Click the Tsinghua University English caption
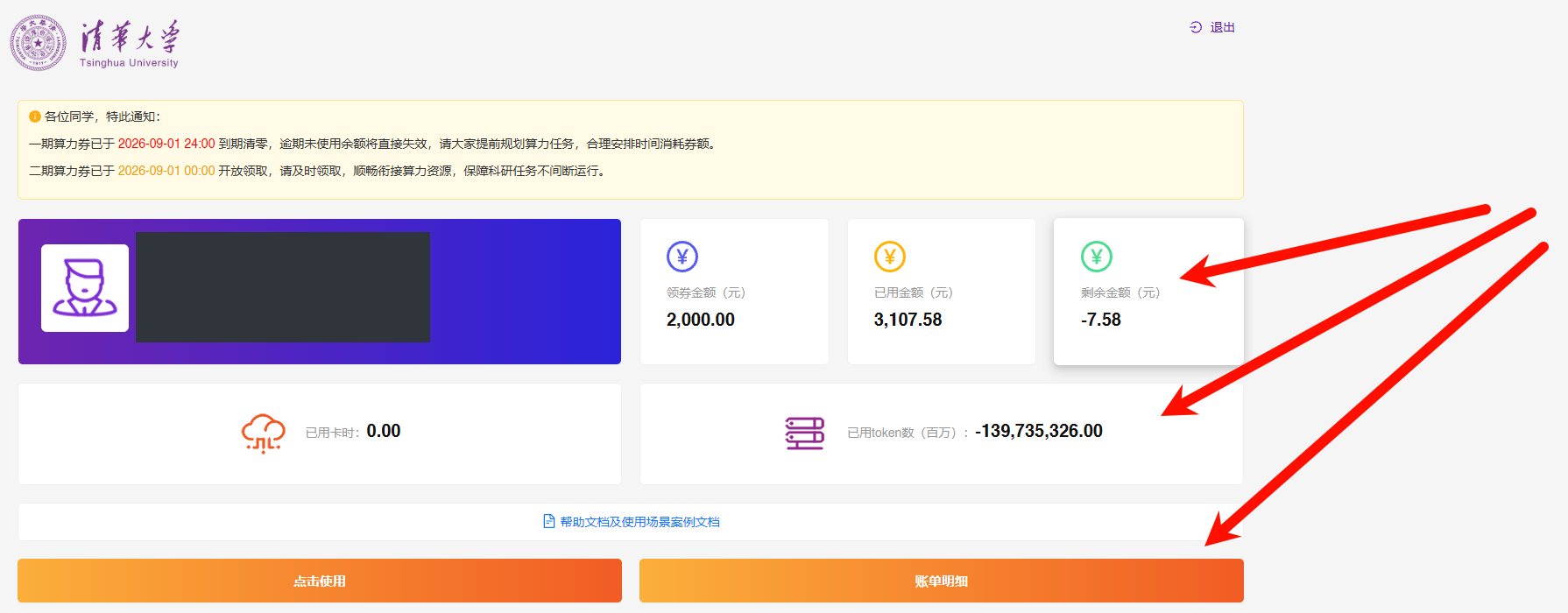The image size is (1568, 613). pyautogui.click(x=129, y=63)
